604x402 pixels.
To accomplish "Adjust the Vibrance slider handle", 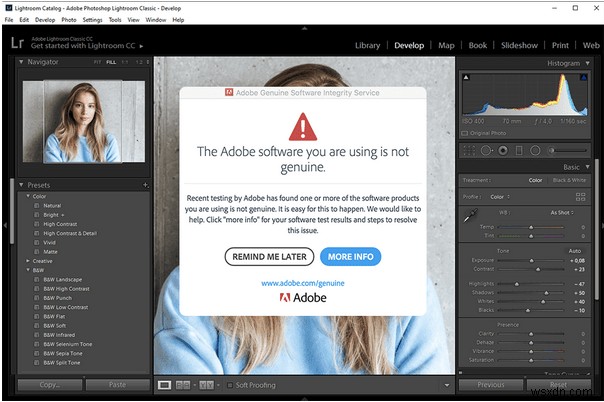I will click(x=531, y=352).
